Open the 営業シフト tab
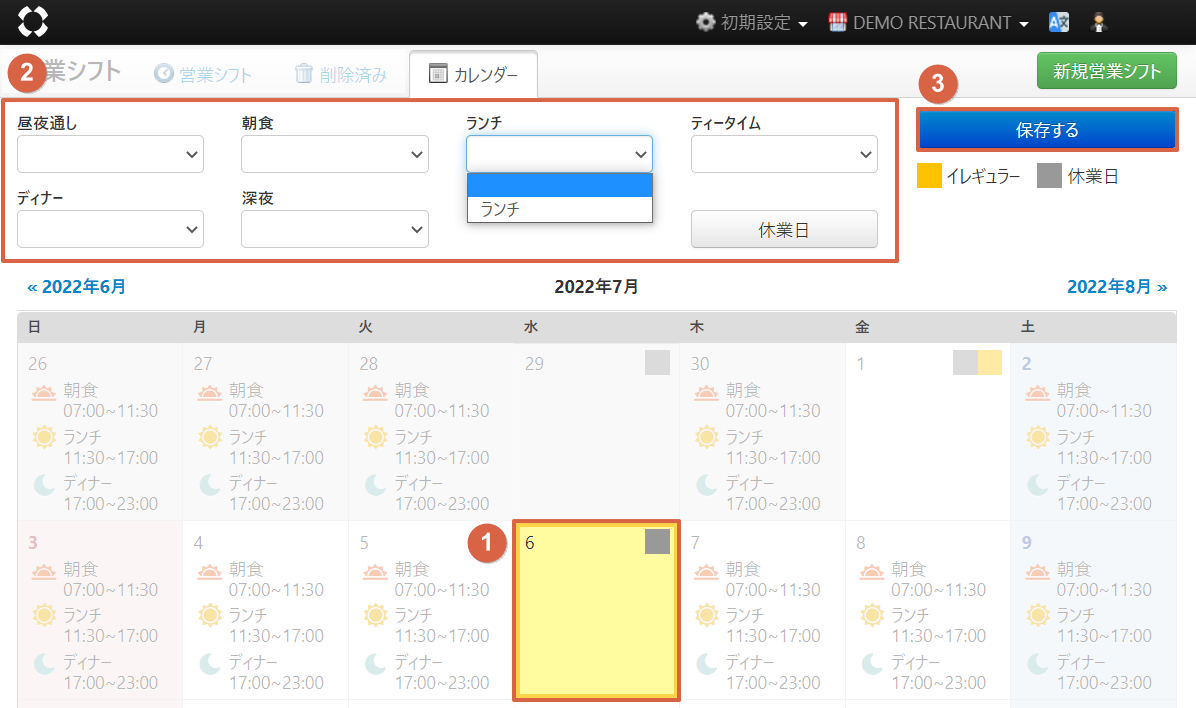 point(203,74)
